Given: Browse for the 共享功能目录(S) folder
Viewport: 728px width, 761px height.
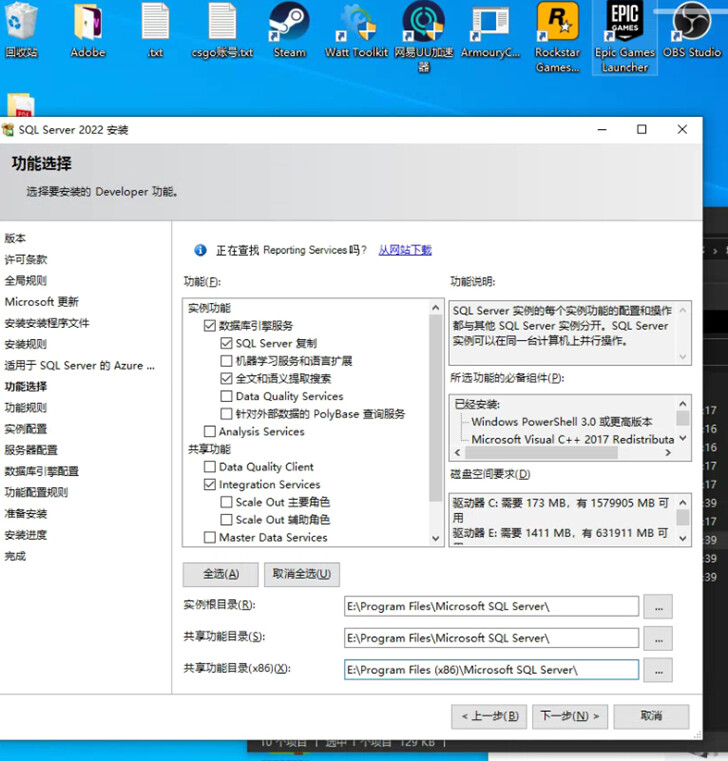Looking at the screenshot, I should point(658,638).
